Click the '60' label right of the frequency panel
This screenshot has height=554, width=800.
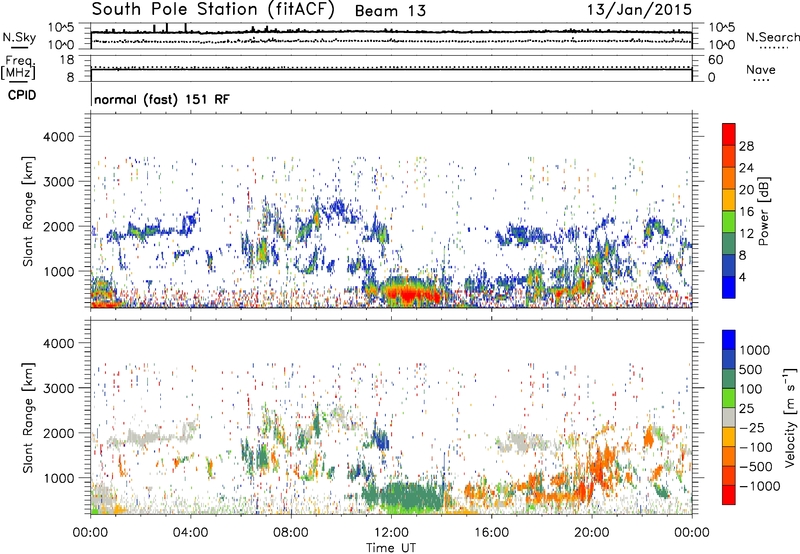point(715,60)
